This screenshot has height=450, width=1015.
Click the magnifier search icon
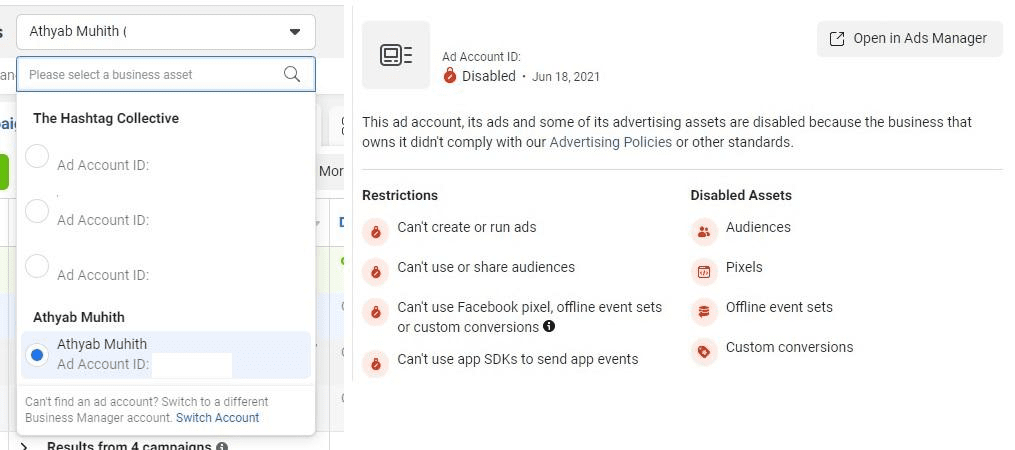292,74
